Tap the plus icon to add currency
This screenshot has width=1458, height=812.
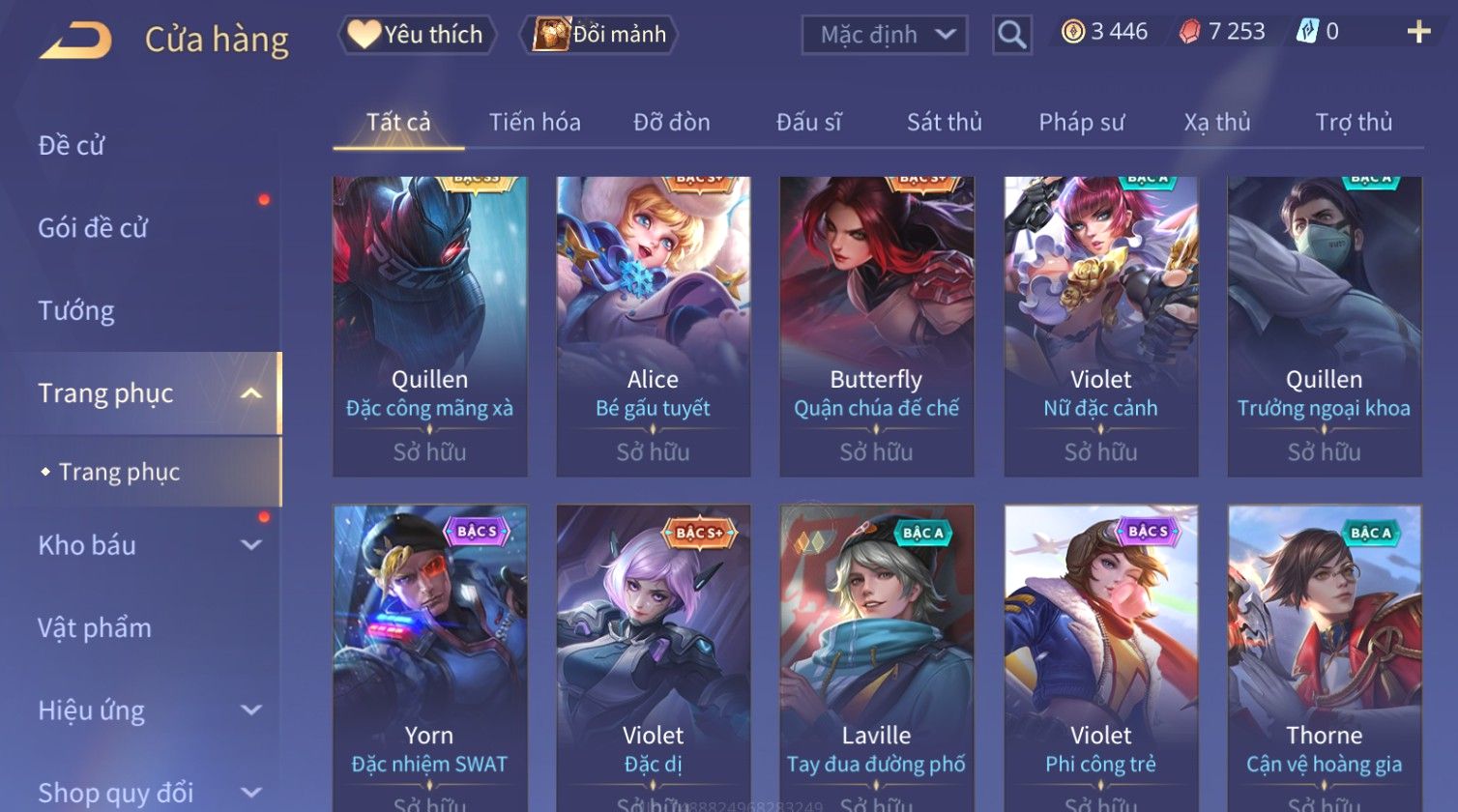click(x=1418, y=33)
